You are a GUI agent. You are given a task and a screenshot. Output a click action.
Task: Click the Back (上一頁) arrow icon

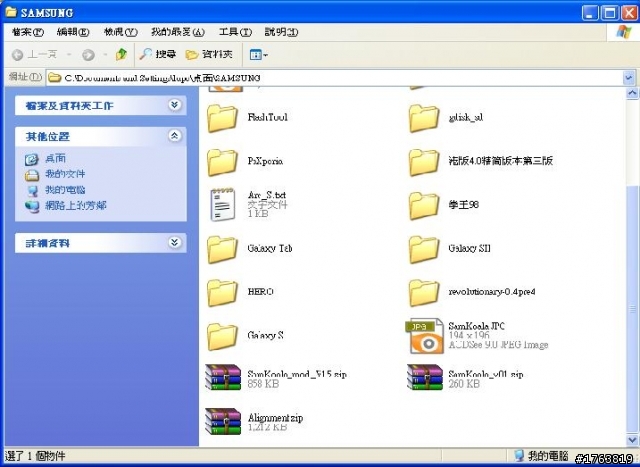(17, 55)
